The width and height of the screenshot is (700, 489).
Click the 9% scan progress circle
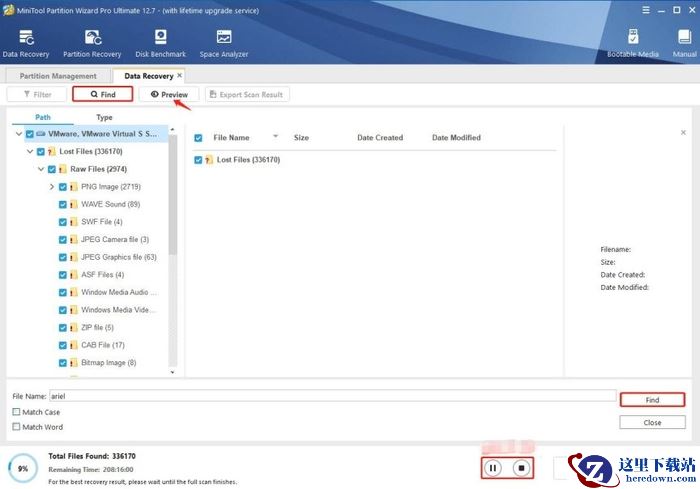pyautogui.click(x=23, y=468)
